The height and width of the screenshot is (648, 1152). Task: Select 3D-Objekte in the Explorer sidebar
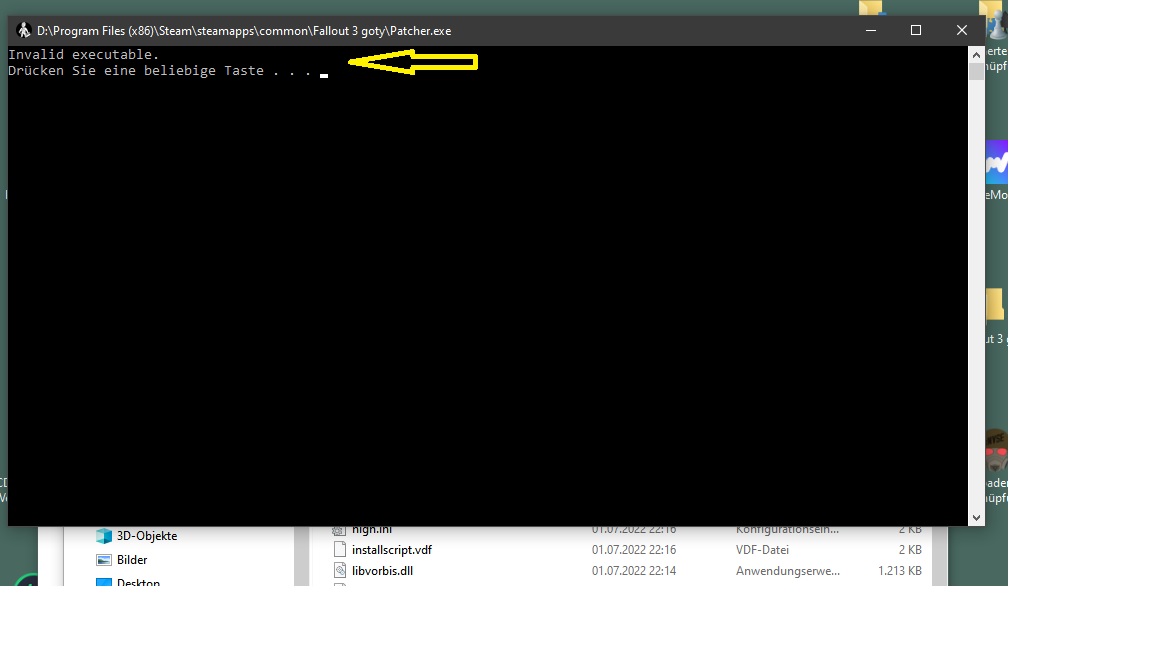(x=146, y=536)
